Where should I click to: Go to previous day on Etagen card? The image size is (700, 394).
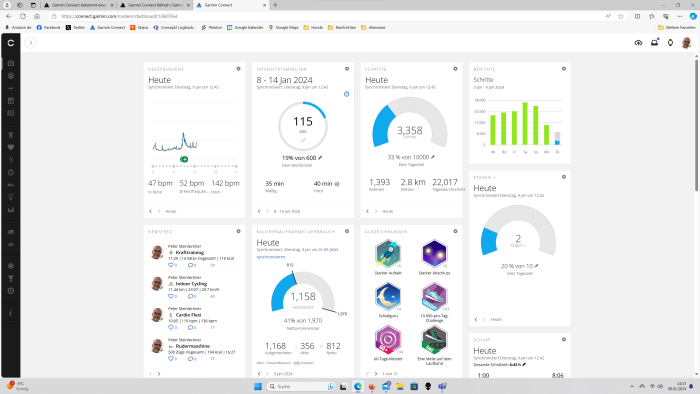[x=476, y=319]
